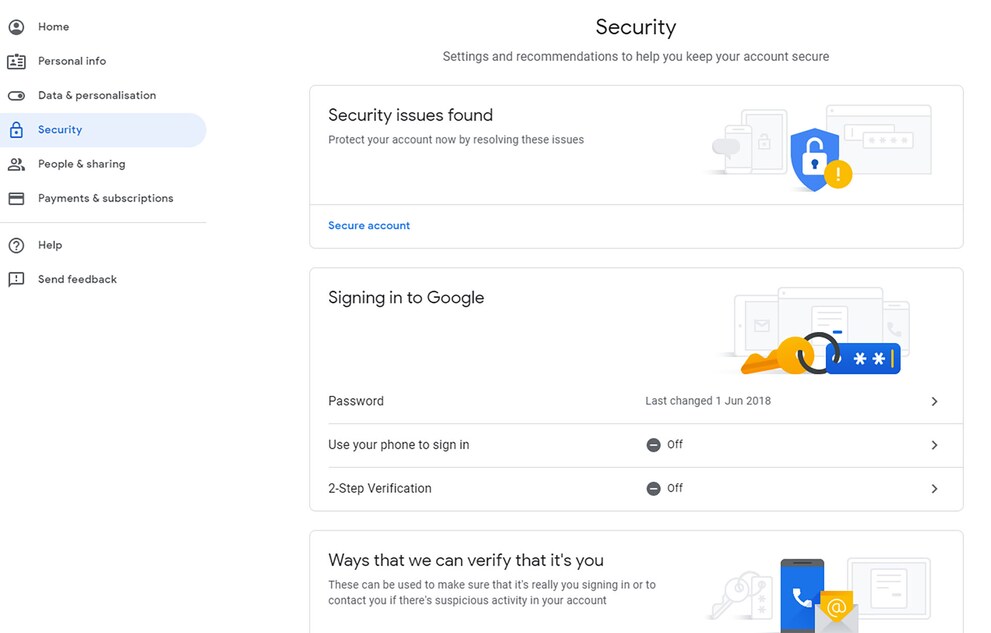This screenshot has height=633, width=991.
Task: Click Password last changed 1 Jun 2018
Action: (x=708, y=401)
